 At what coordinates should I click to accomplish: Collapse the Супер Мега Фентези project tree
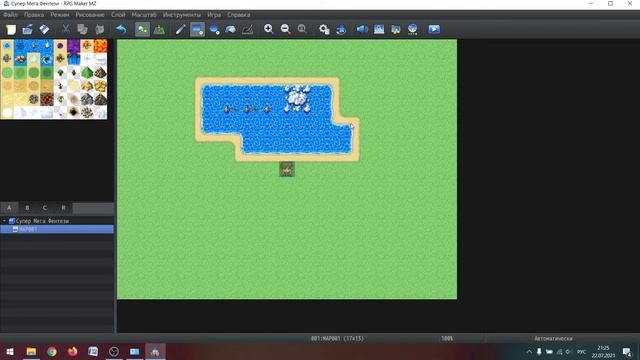(x=4, y=221)
